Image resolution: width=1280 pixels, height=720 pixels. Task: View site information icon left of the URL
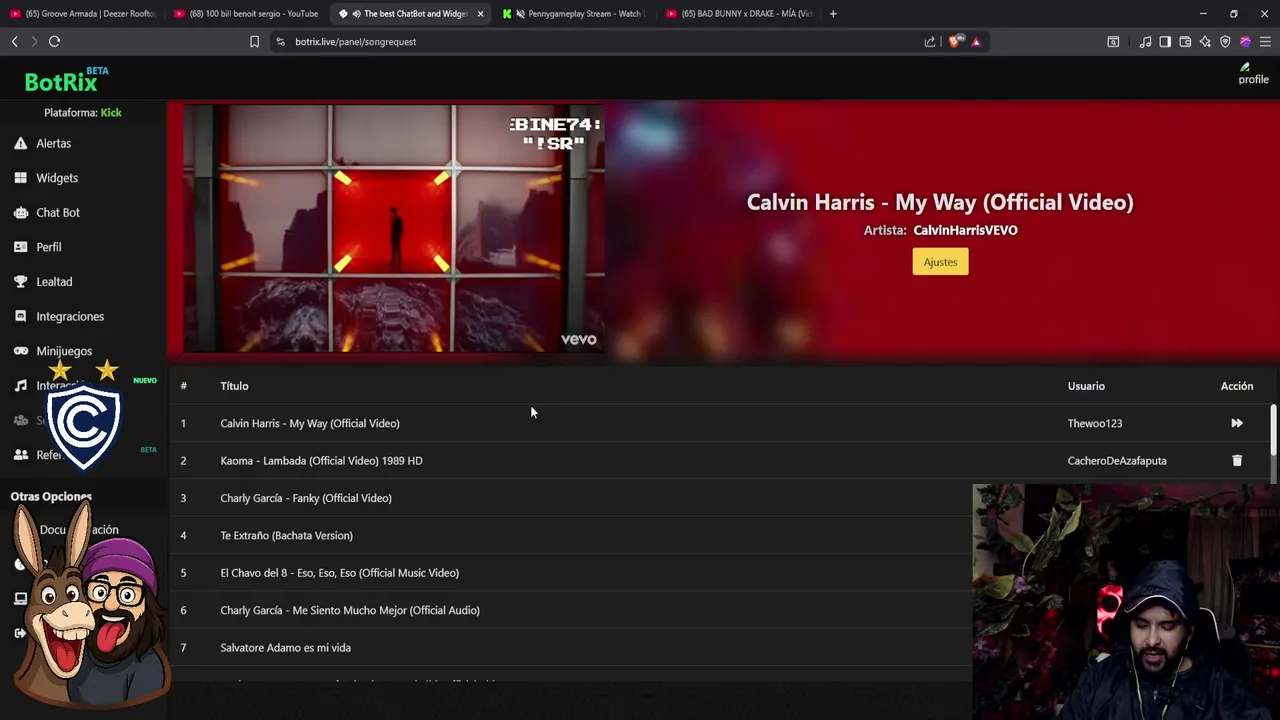point(280,41)
